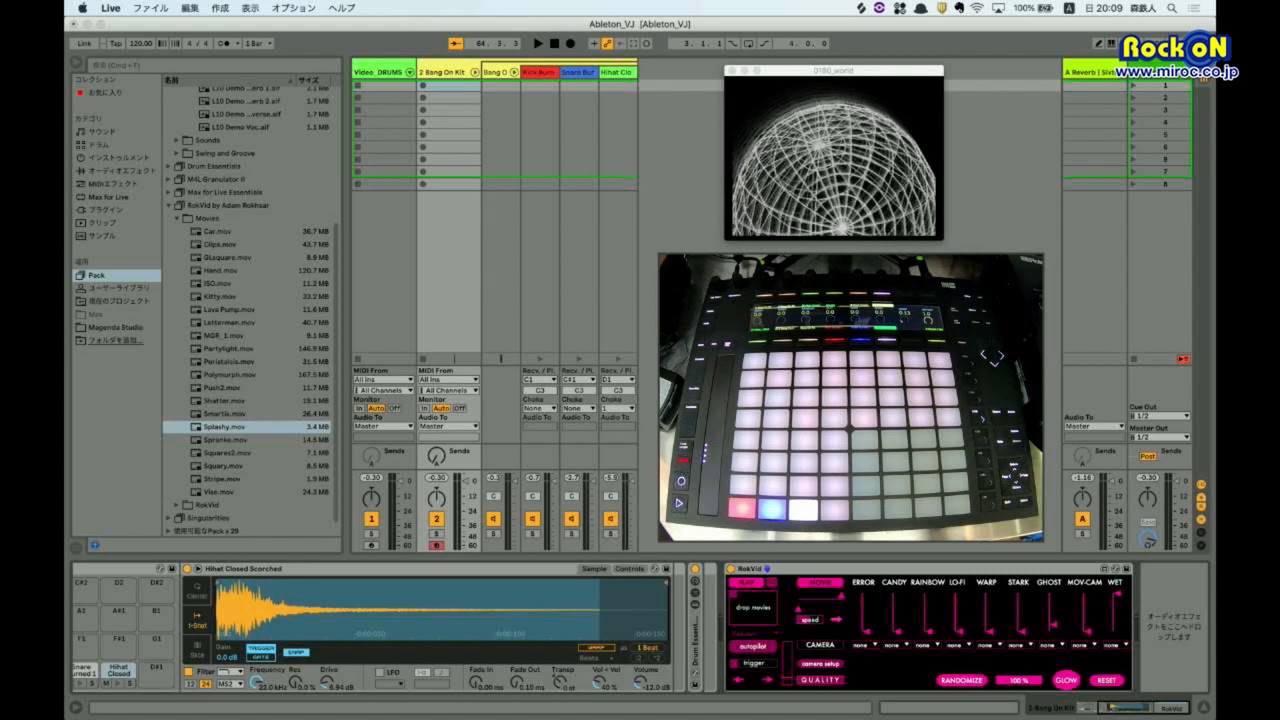This screenshot has width=1280, height=720.
Task: Expand the Singularities pack
Action: click(169, 518)
